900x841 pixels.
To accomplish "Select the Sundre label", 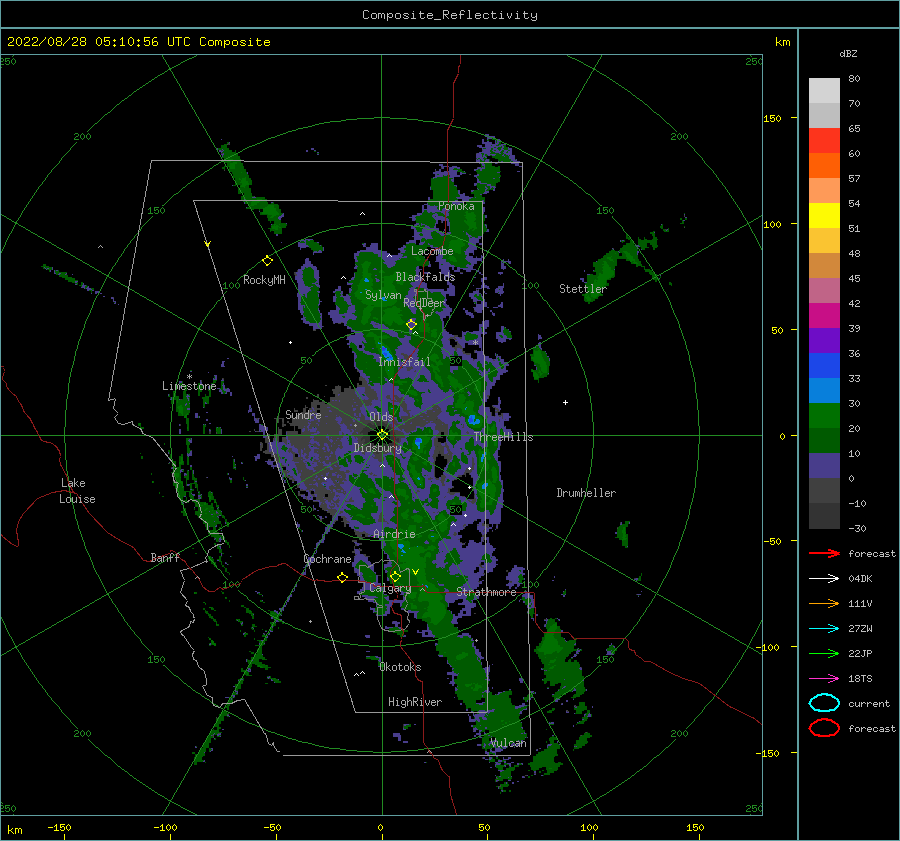I will [x=303, y=414].
